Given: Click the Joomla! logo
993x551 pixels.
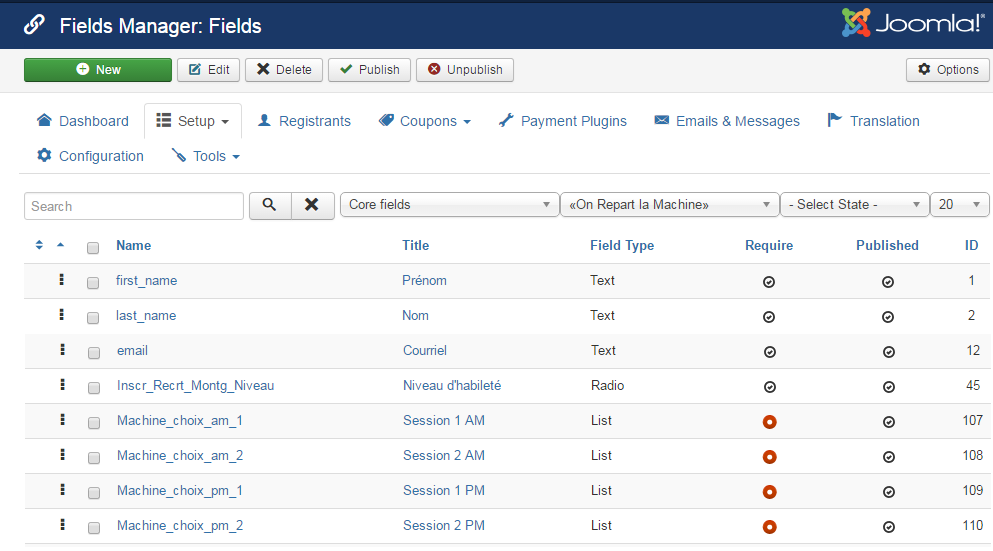Looking at the screenshot, I should point(912,24).
